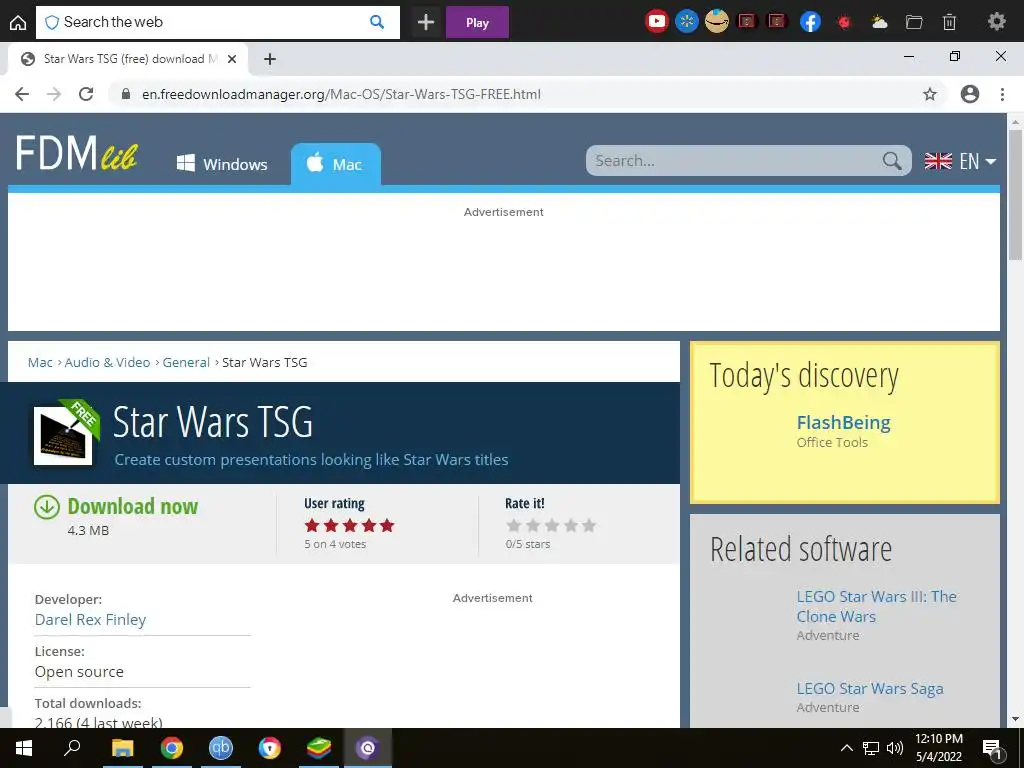1024x768 pixels.
Task: Click the Download now link
Action: (x=133, y=506)
